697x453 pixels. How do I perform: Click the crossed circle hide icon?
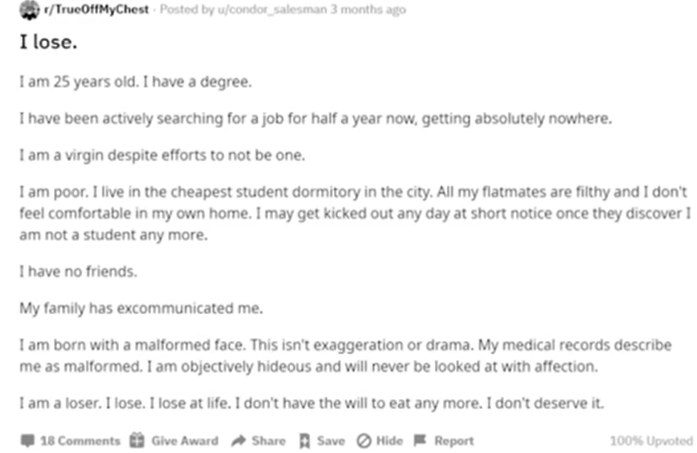coord(364,441)
